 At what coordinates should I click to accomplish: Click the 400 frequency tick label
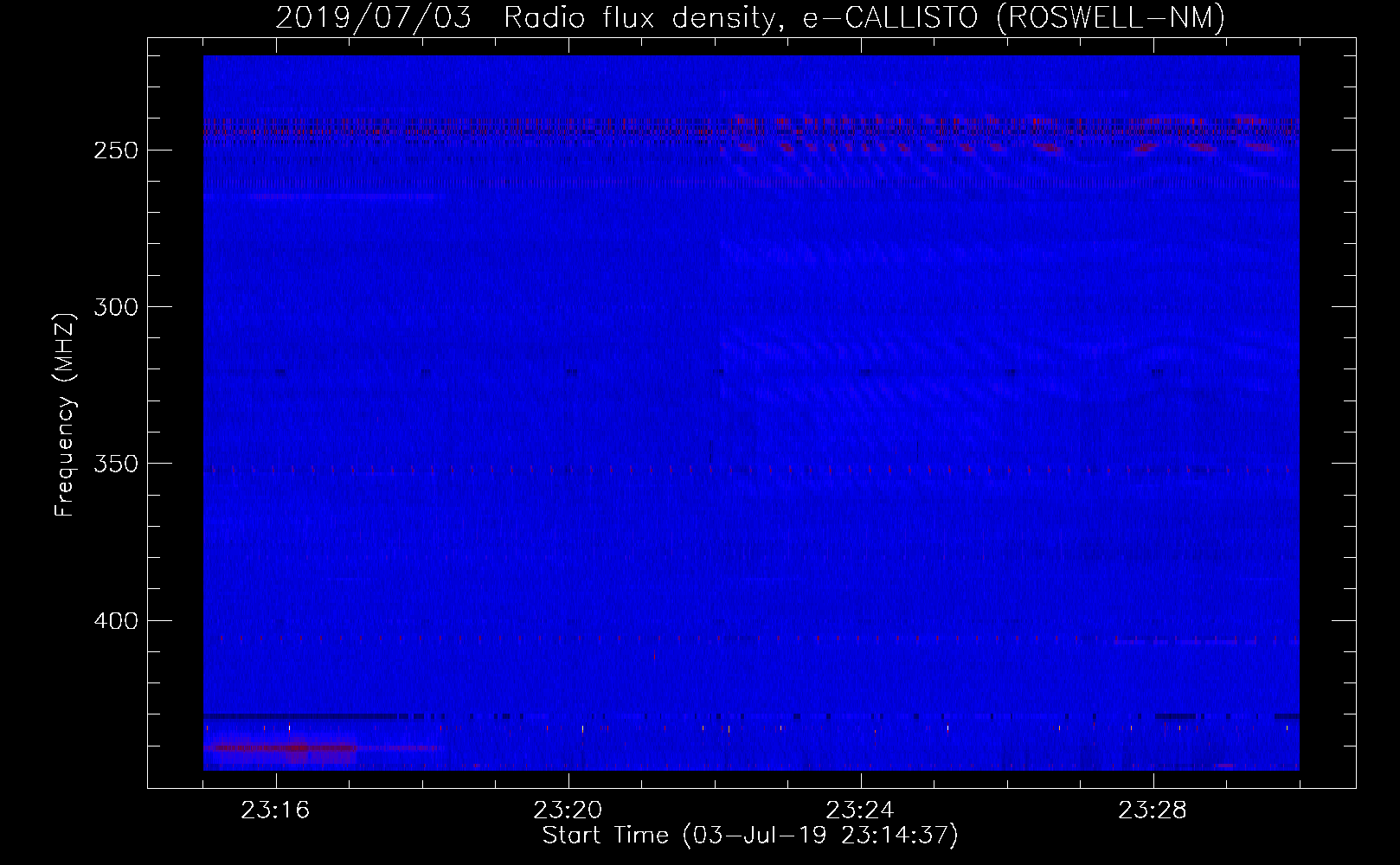(x=115, y=621)
